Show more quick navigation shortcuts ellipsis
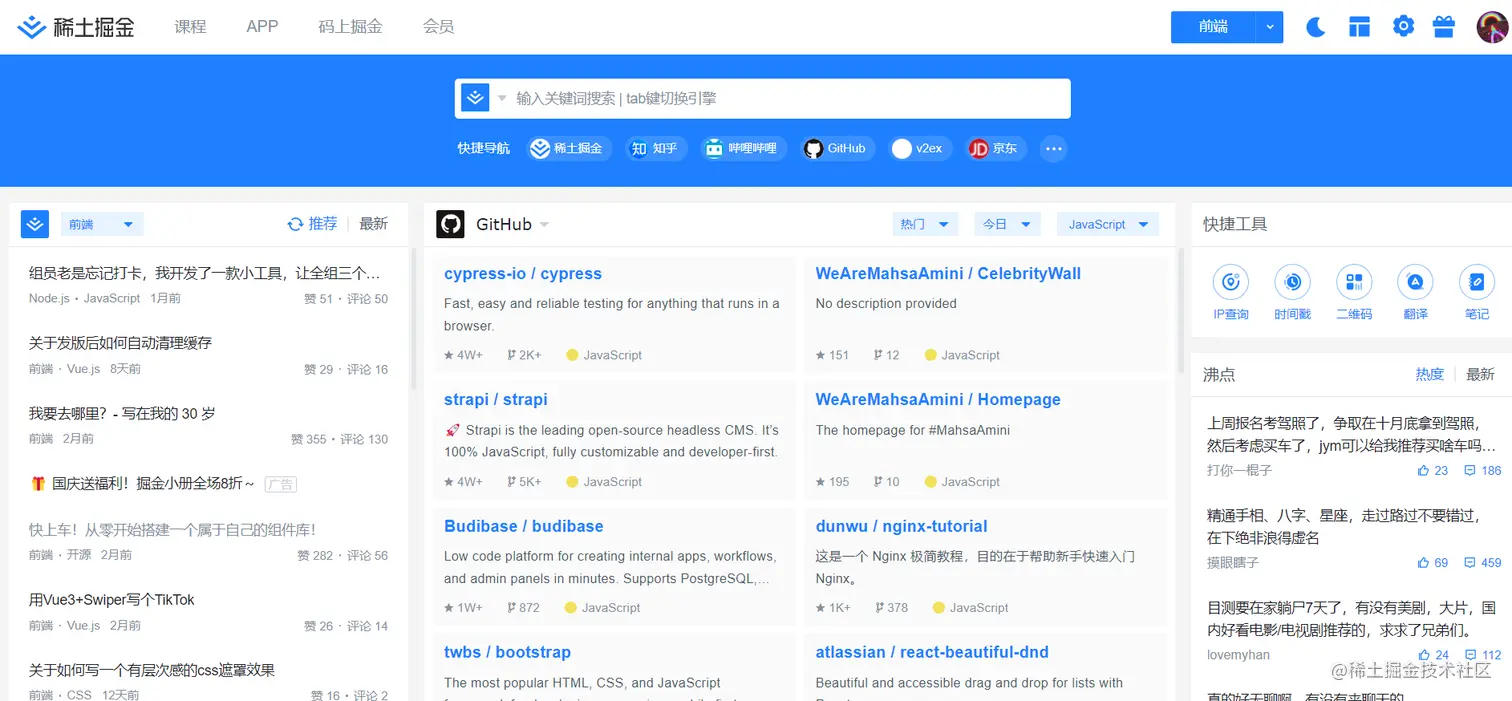The image size is (1512, 701). [1053, 149]
